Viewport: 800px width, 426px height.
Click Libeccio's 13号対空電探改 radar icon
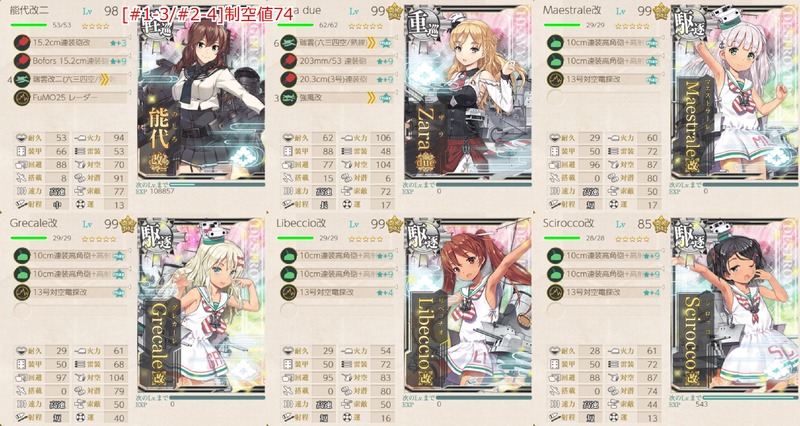[x=288, y=292]
